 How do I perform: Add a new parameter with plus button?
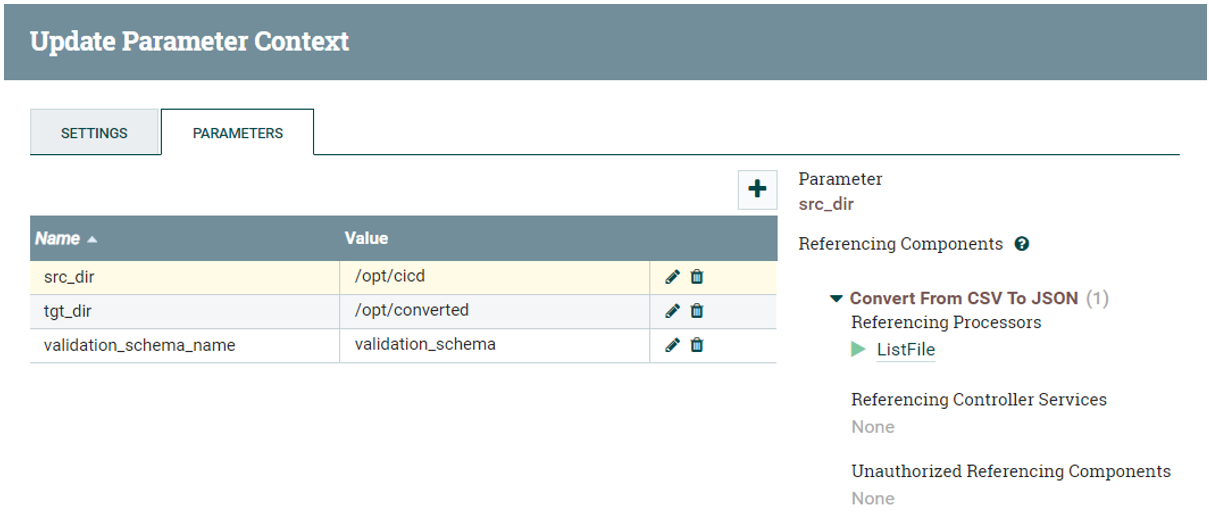757,189
